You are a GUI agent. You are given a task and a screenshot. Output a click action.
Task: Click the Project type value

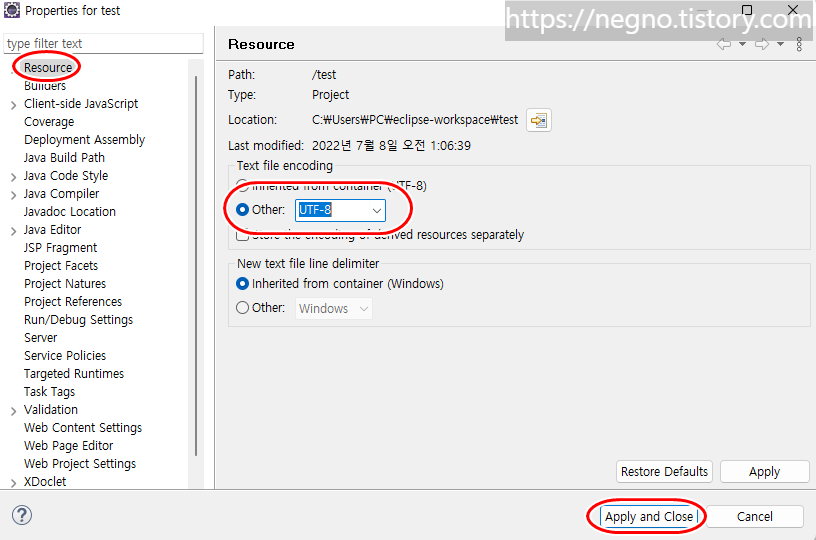(330, 95)
